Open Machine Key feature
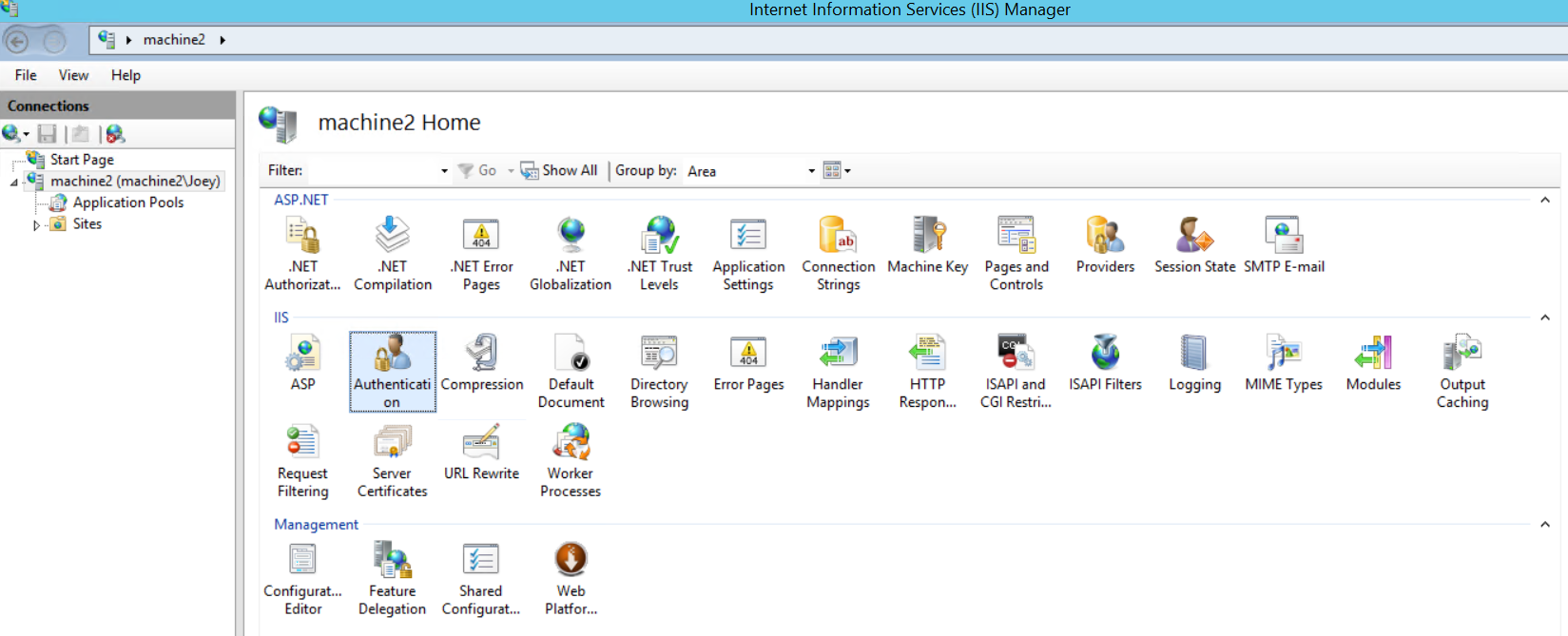The image size is (1568, 636). (x=927, y=245)
